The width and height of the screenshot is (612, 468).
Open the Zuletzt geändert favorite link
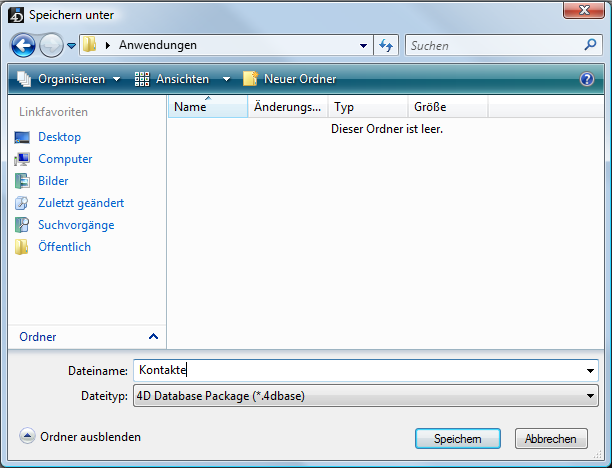[x=81, y=203]
